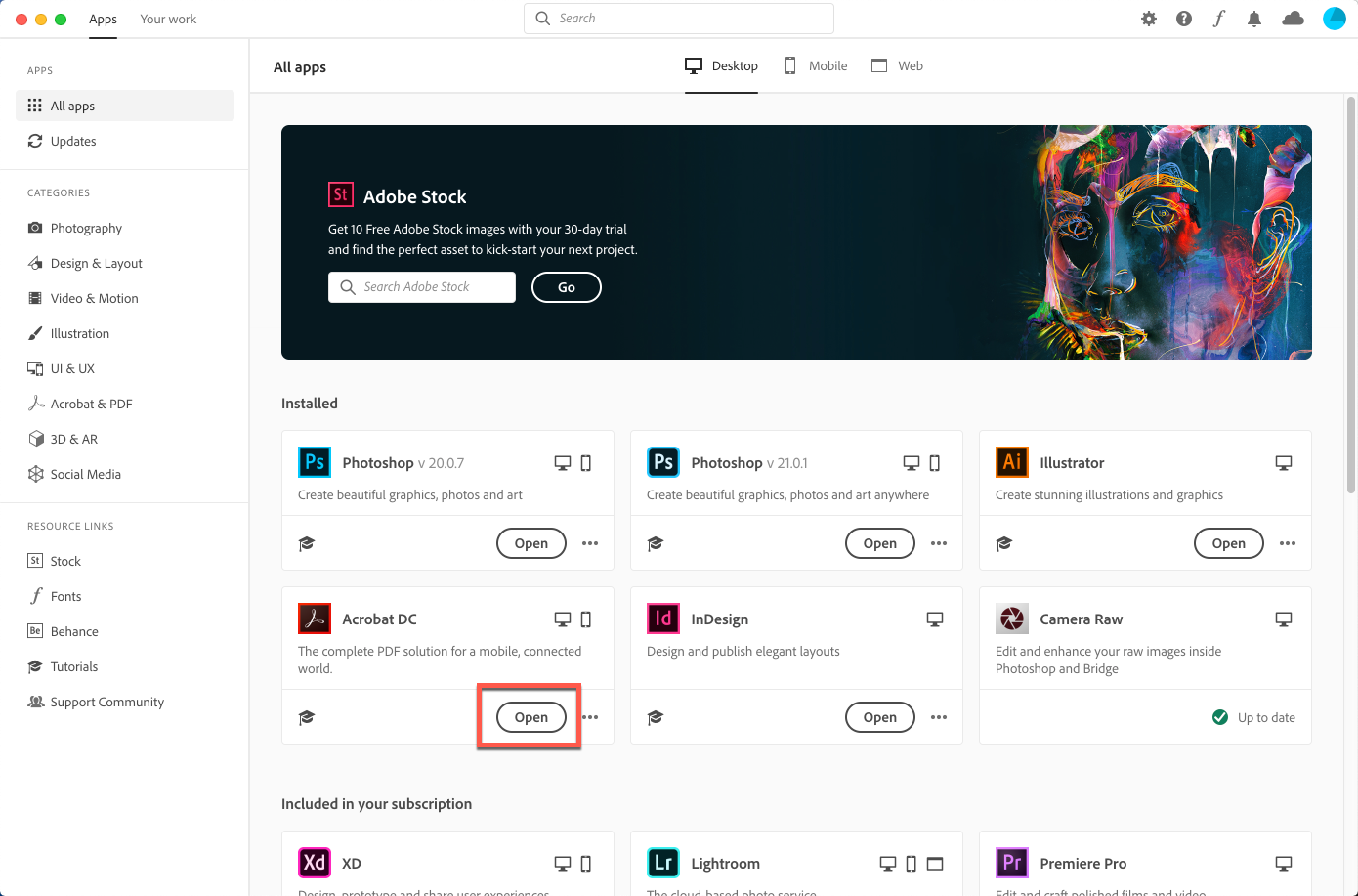Image resolution: width=1358 pixels, height=896 pixels.
Task: Open Illustrator with its Open button
Action: (1229, 543)
